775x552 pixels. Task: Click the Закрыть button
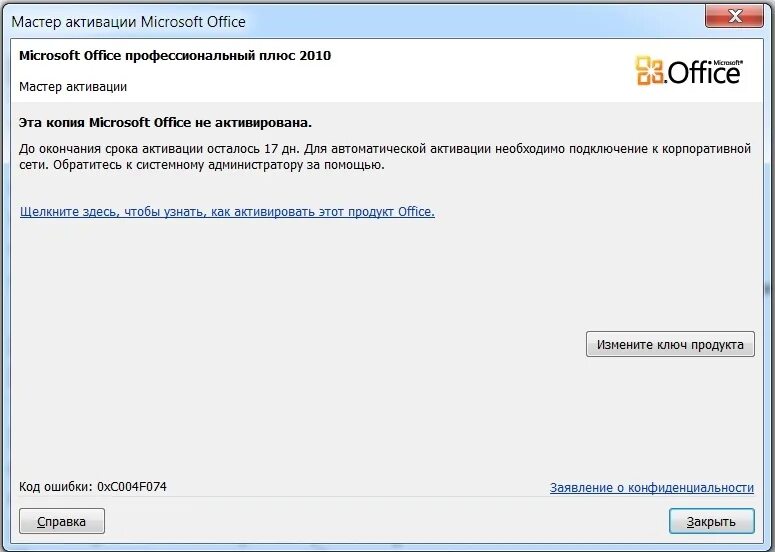coord(711,521)
